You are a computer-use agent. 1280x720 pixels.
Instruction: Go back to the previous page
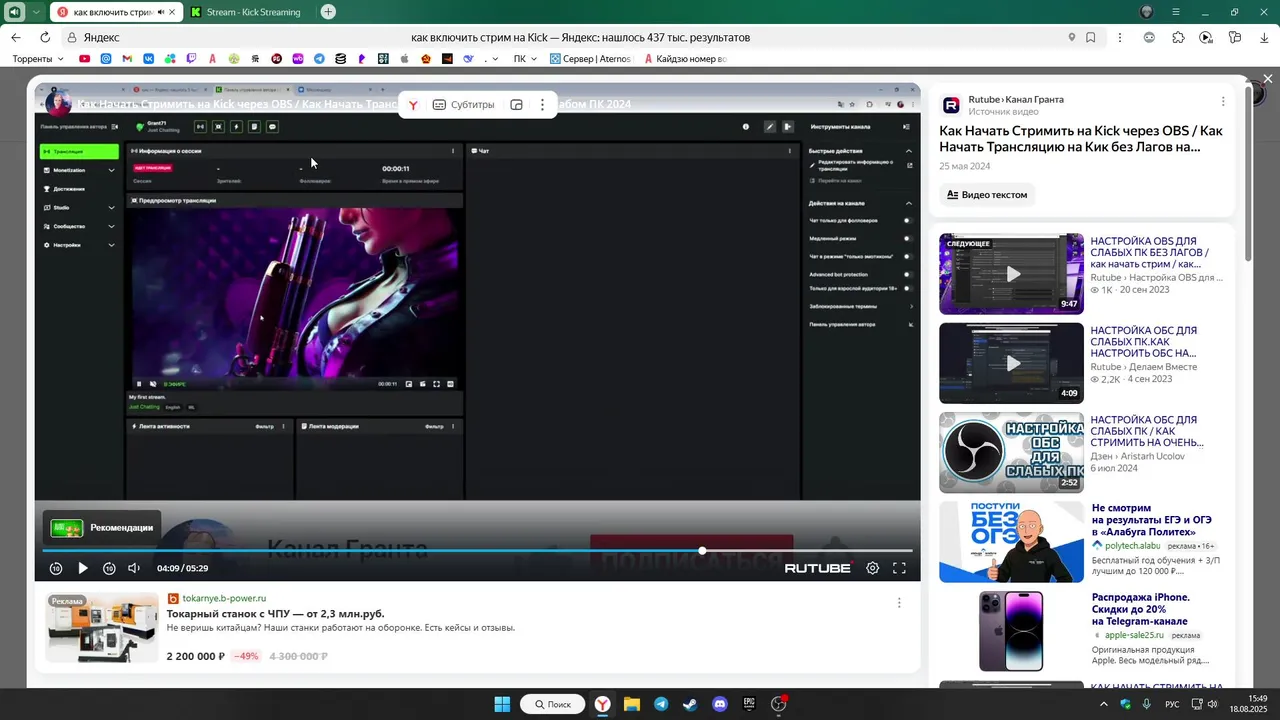coord(16,38)
